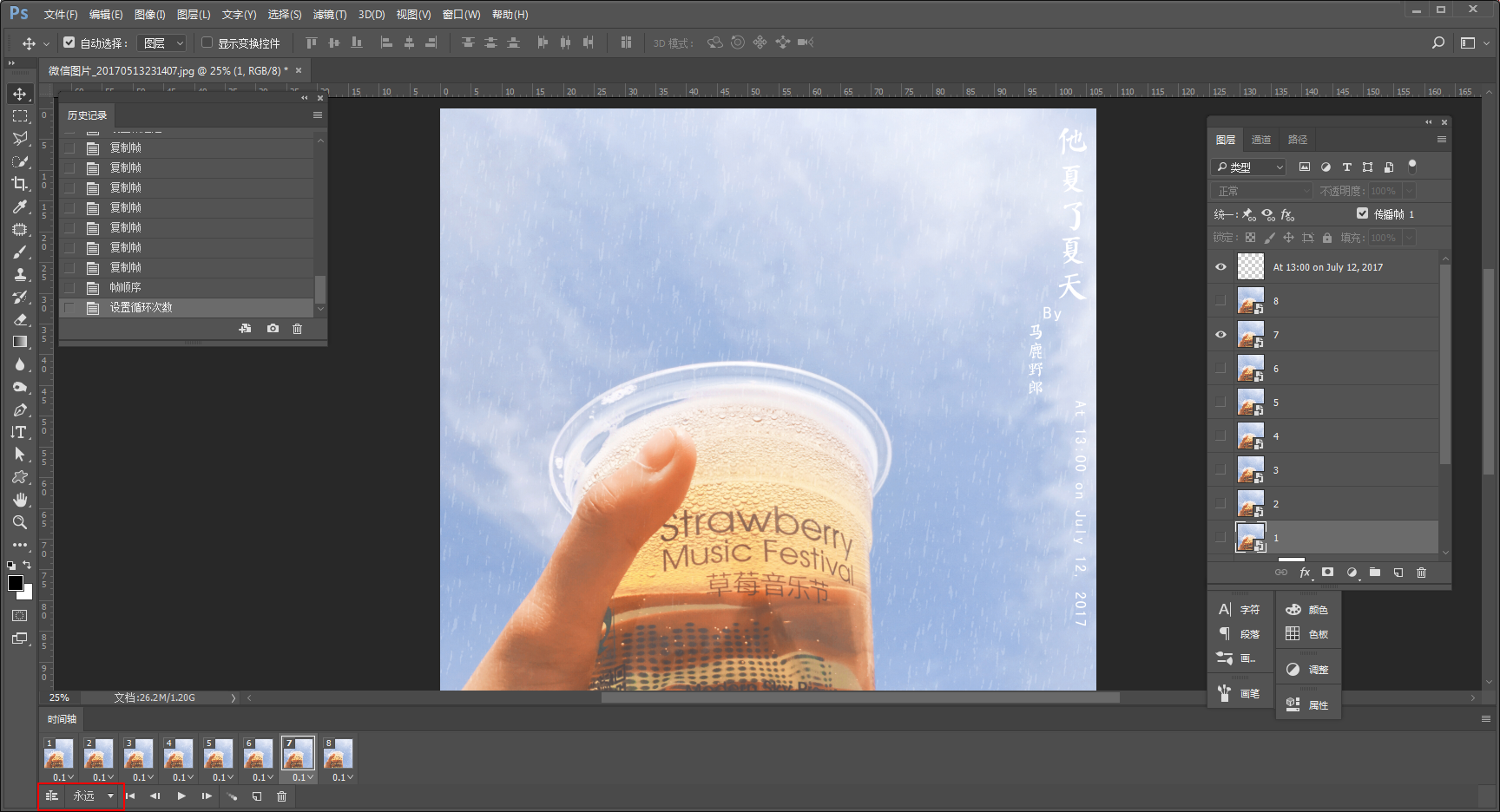Select frame 3 thumbnail in the timeline
Viewport: 1500px width, 812px height.
pyautogui.click(x=137, y=754)
